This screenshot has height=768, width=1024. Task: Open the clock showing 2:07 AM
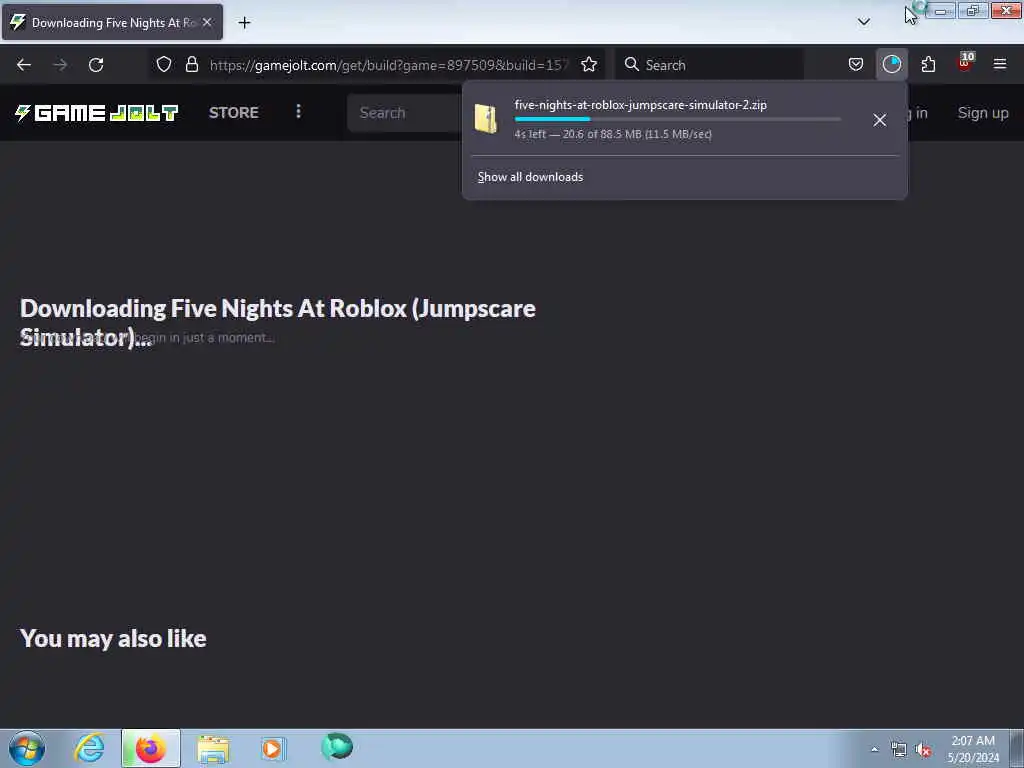973,748
